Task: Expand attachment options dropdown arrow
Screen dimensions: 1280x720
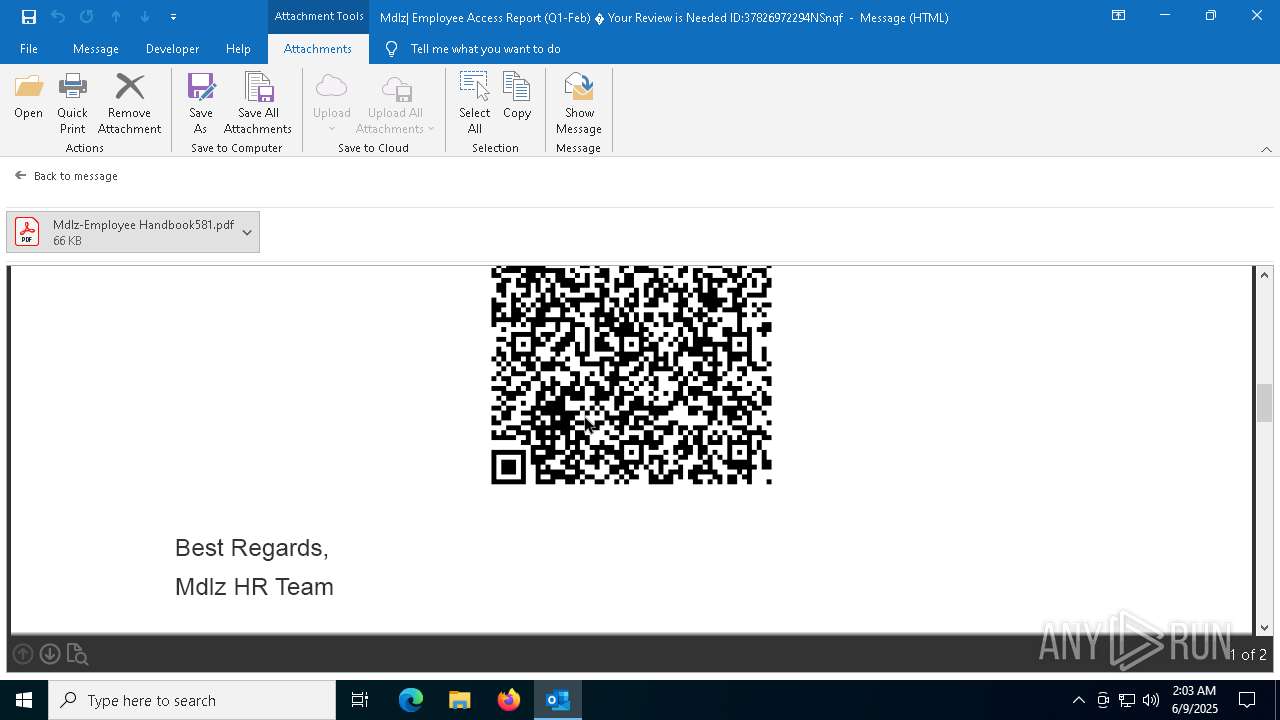Action: 247,232
